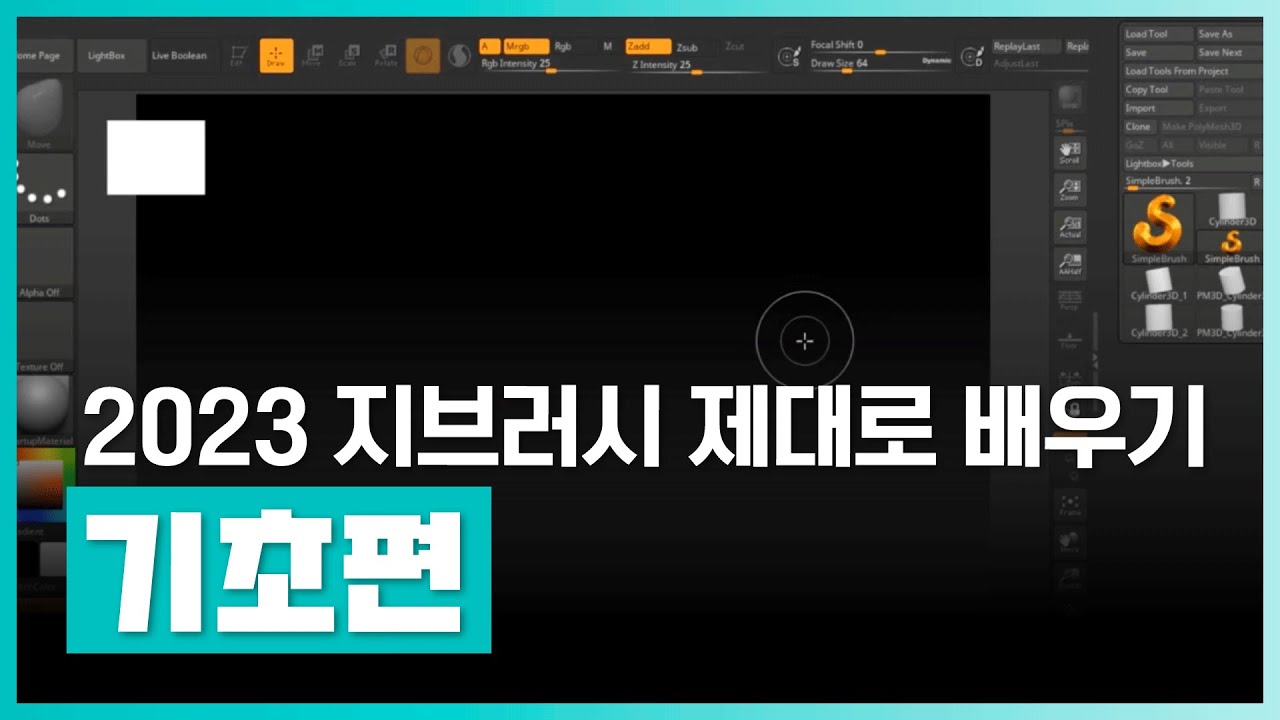Click the Save Next button
The width and height of the screenshot is (1280, 720).
pos(1229,52)
